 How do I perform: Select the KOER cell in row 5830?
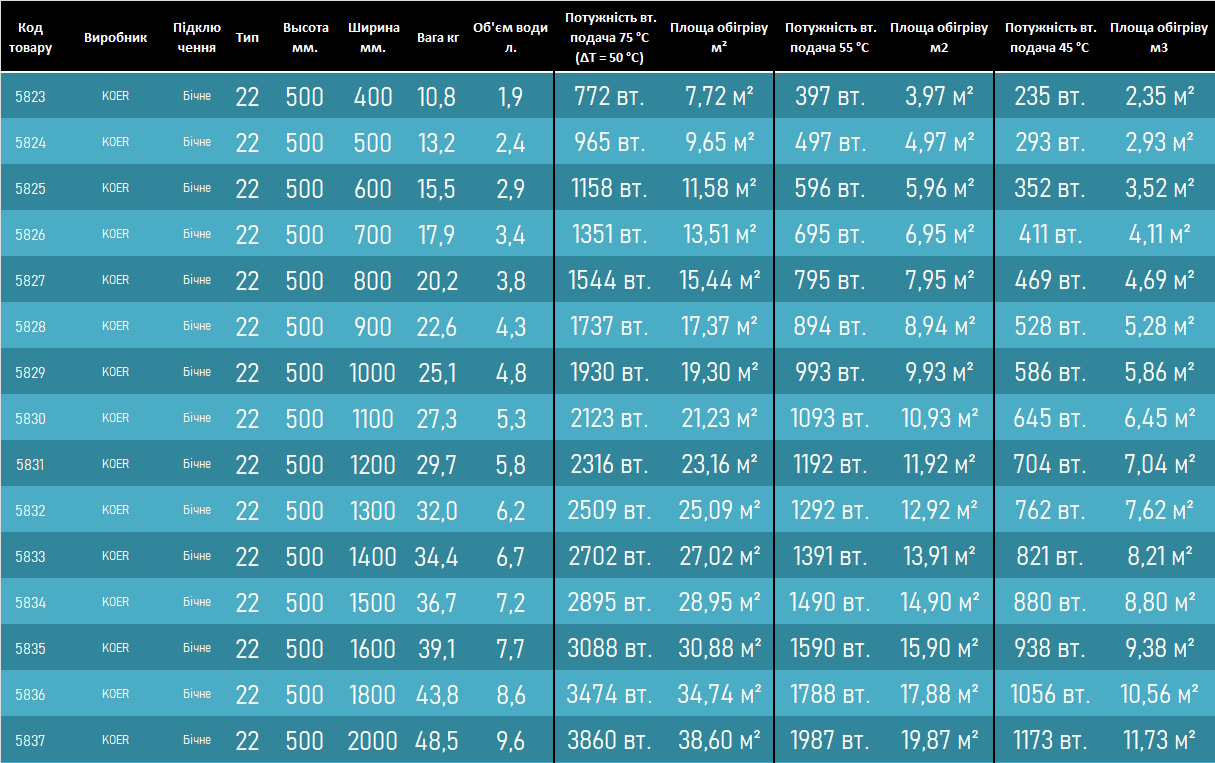tap(116, 418)
